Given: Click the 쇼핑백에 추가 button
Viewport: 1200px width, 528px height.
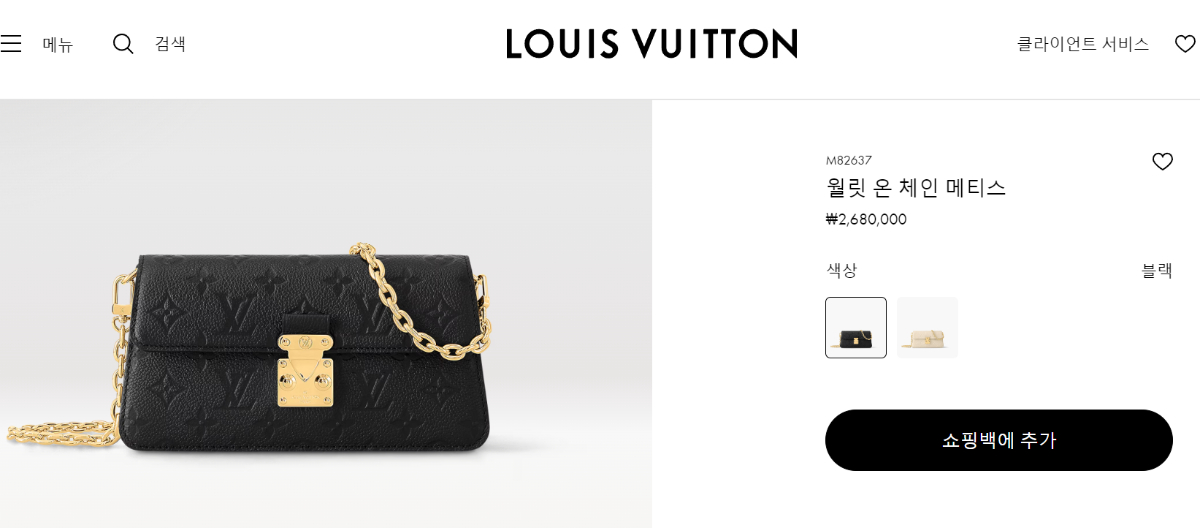Looking at the screenshot, I should (999, 440).
